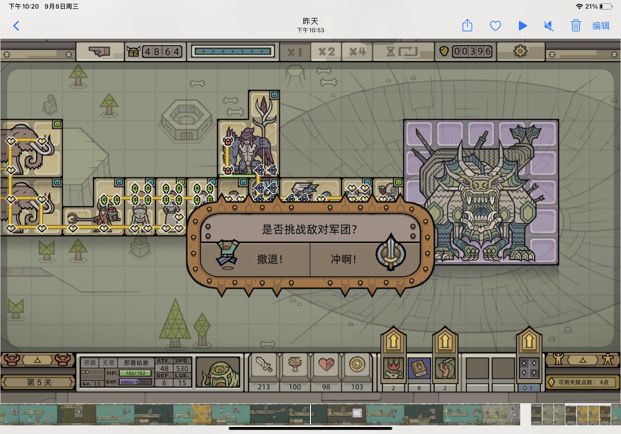Viewport: 621px width, 434px height.
Task: Expand the up-arrow above the spellbook slot
Action: (418, 342)
